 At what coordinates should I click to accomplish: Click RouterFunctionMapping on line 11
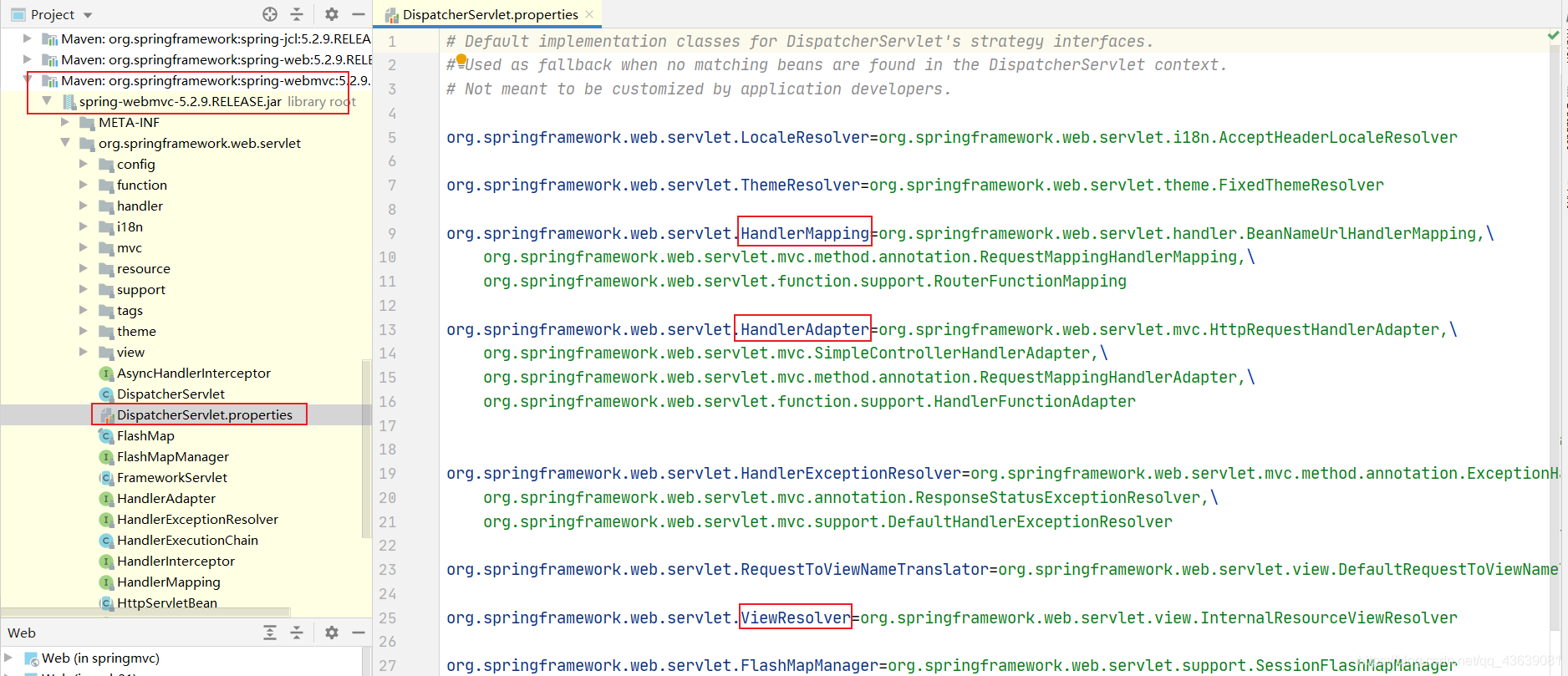tap(1031, 281)
